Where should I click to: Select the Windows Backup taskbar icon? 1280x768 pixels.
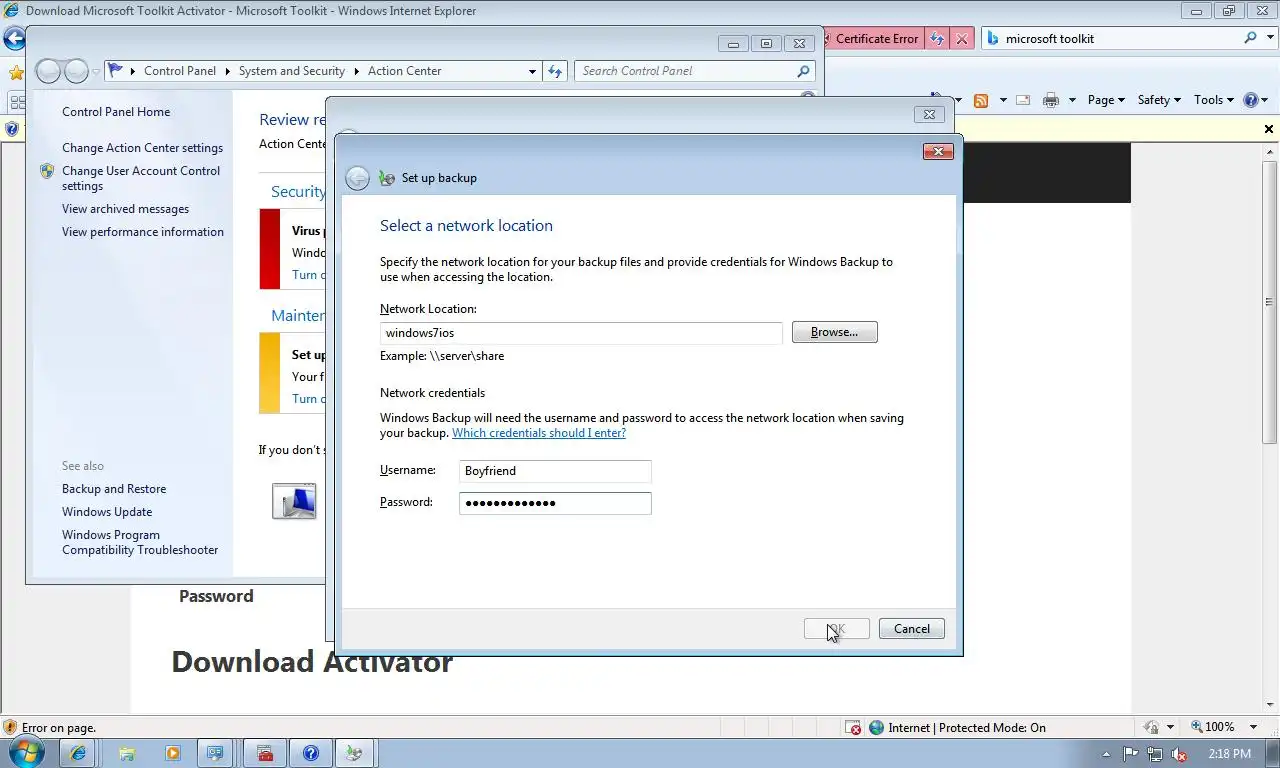tap(354, 753)
